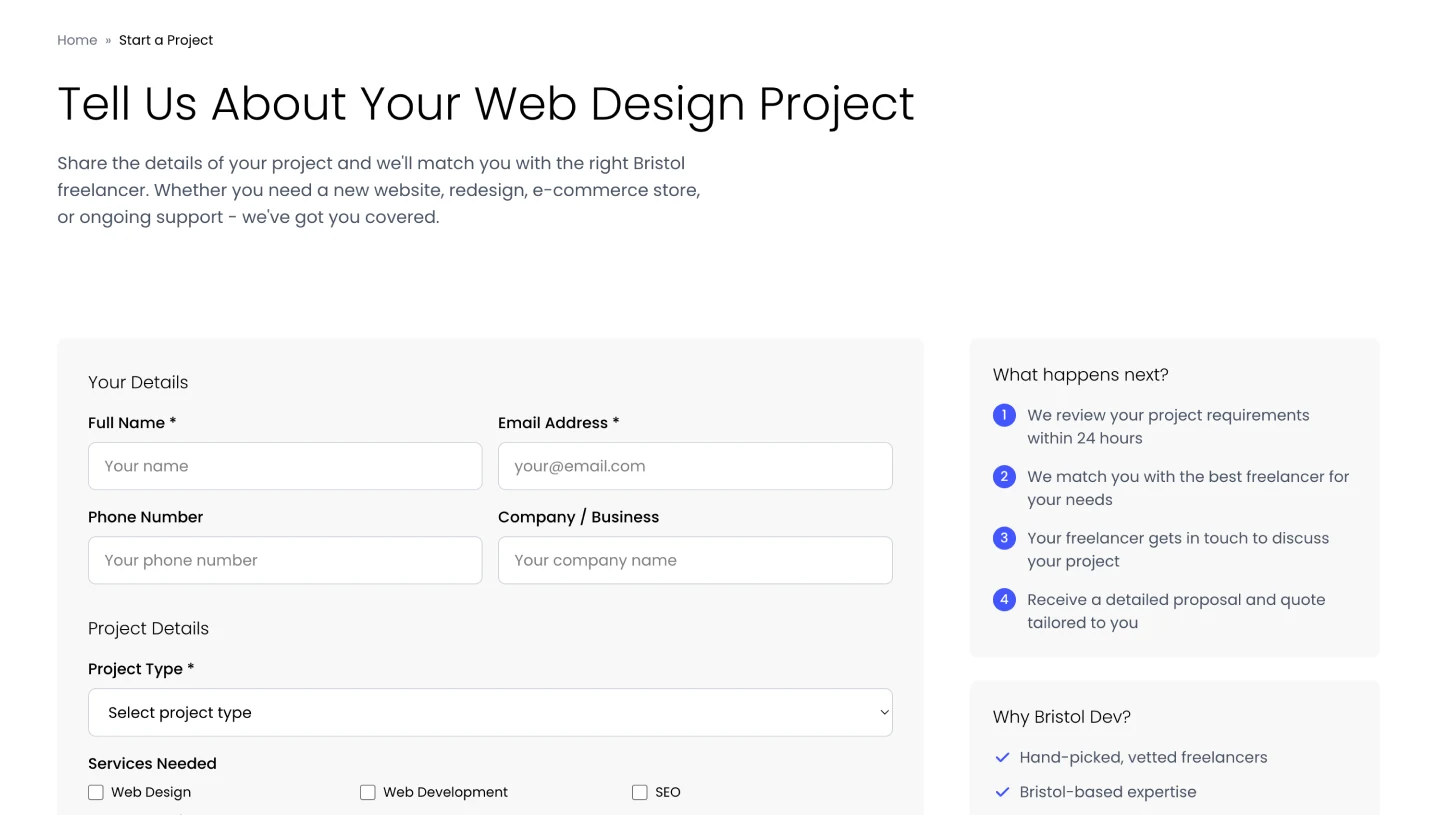Select the Phone Number text box

285,560
